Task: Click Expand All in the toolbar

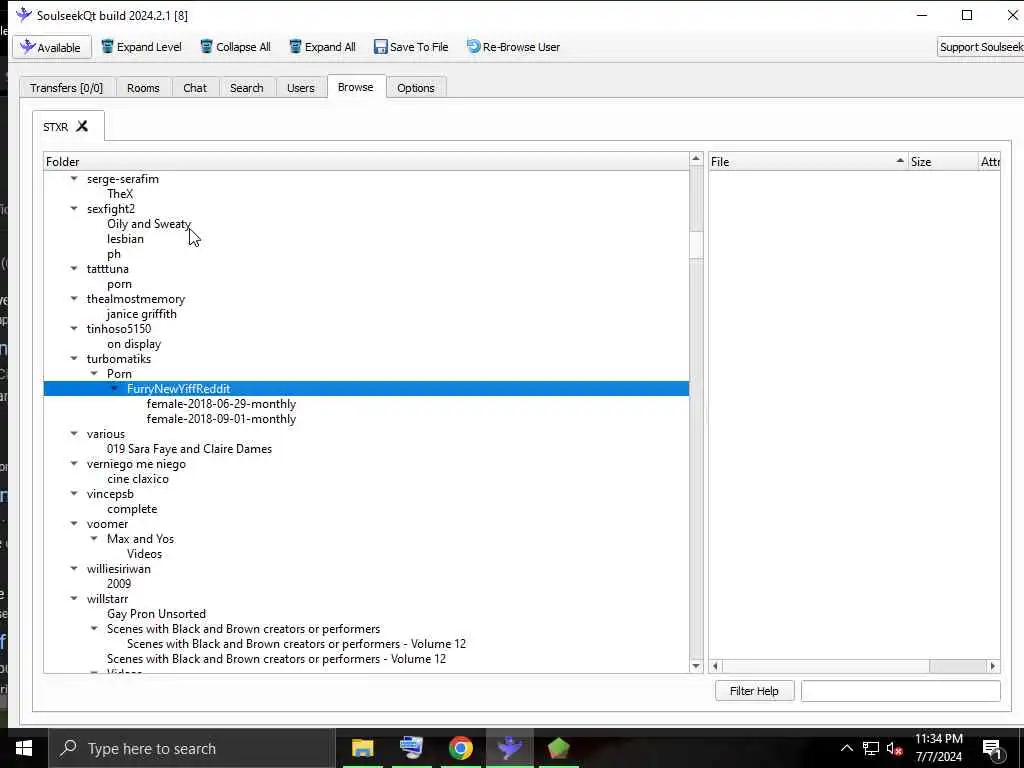Action: point(323,47)
